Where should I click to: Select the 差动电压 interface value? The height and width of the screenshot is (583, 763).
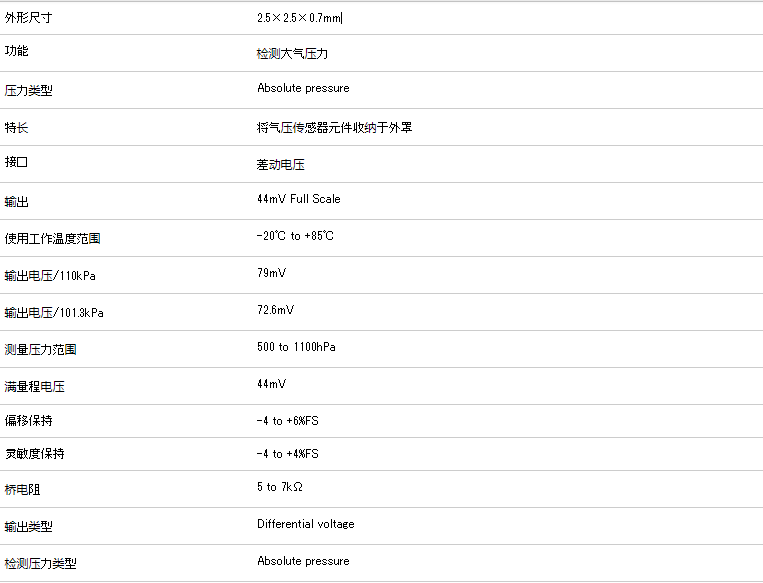280,165
